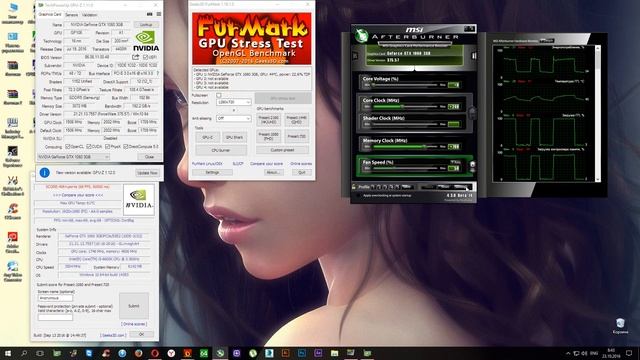The width and height of the screenshot is (640, 360).
Task: Show hidden tray icons chevron
Action: (568, 353)
